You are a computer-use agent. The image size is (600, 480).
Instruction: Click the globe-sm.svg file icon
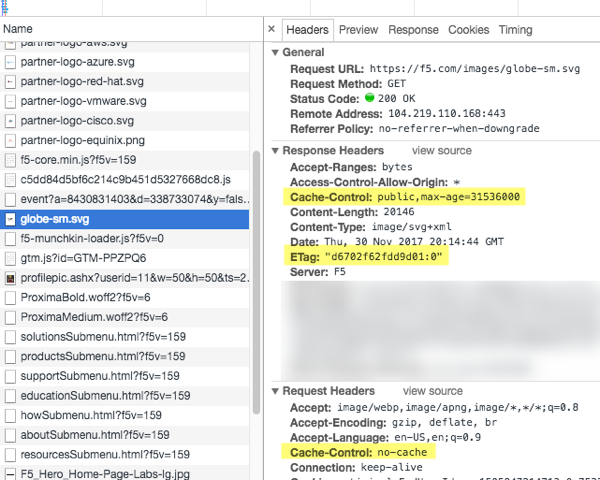(10, 219)
